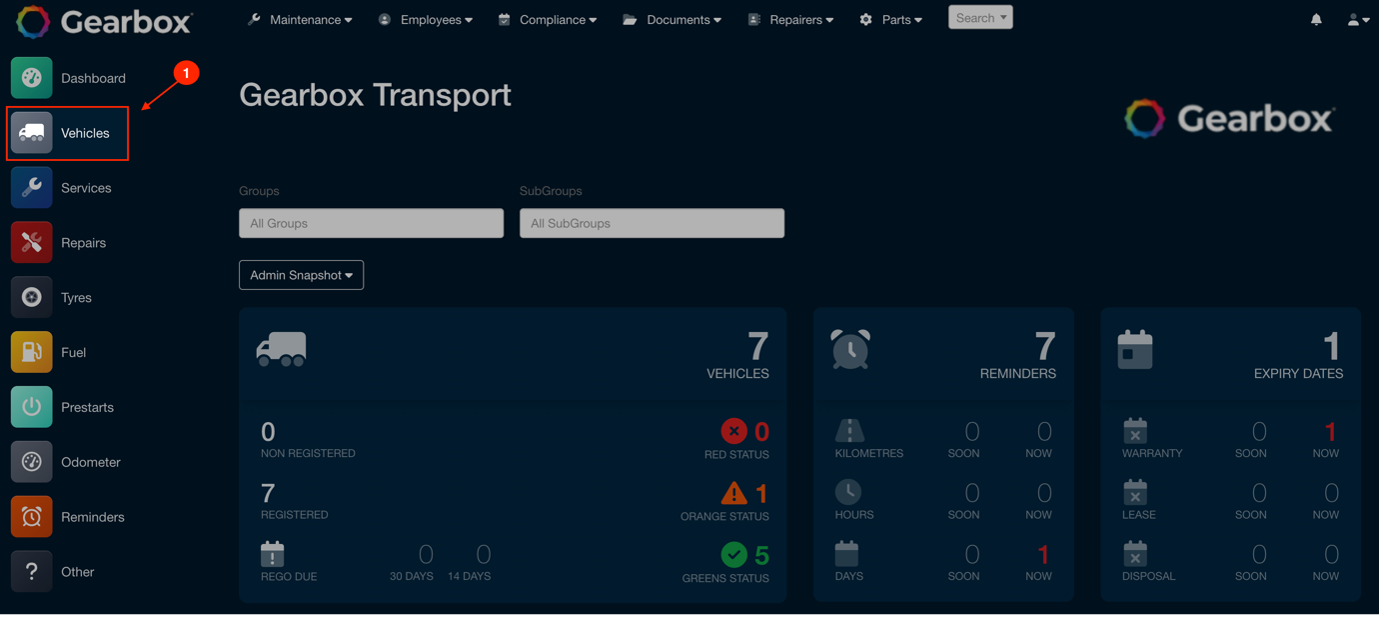Open the Repairs tools icon
The height and width of the screenshot is (617, 1384).
click(x=31, y=242)
